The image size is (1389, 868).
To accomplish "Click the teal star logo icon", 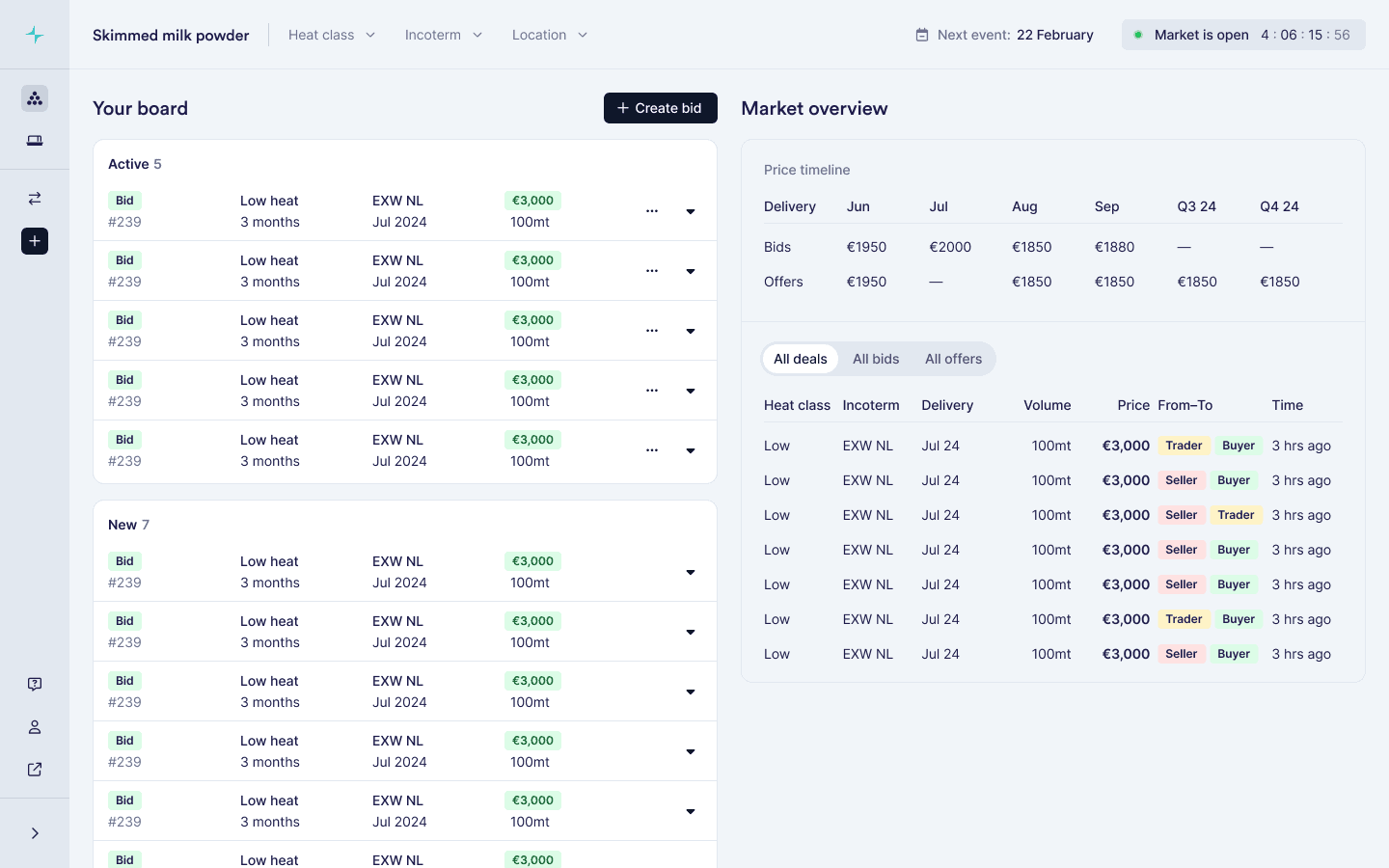I will click(x=35, y=35).
